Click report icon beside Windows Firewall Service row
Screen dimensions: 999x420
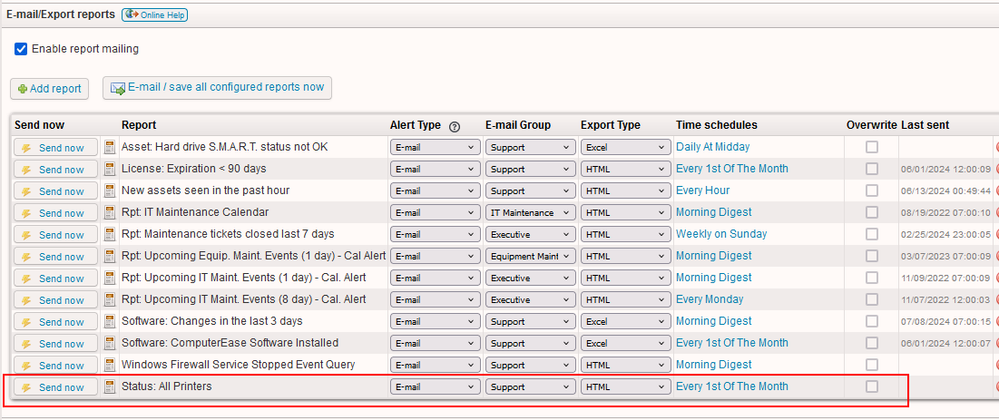[111, 365]
